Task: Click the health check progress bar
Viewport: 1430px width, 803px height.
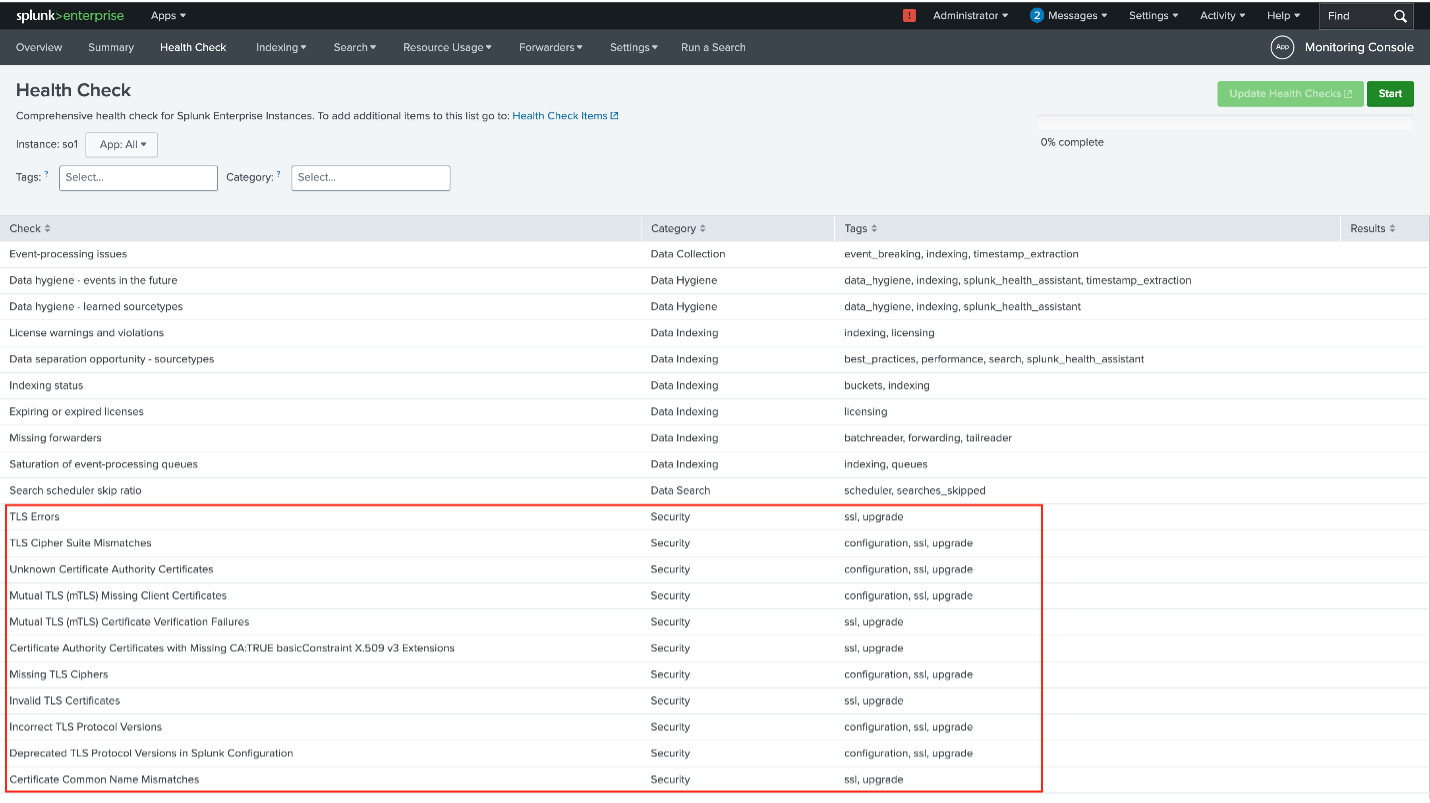Action: [1225, 123]
